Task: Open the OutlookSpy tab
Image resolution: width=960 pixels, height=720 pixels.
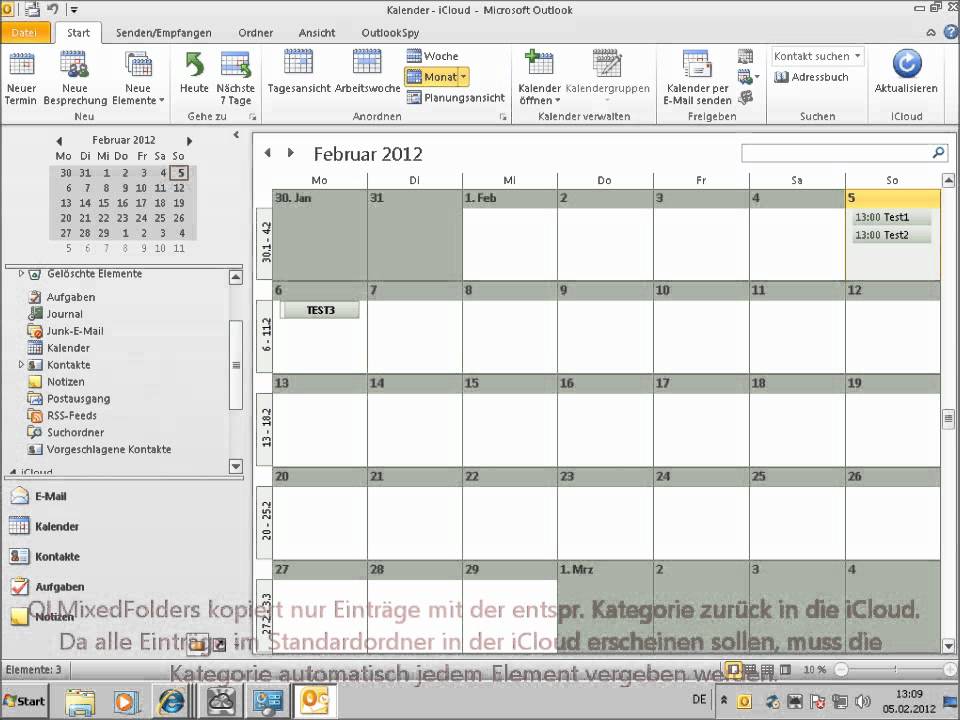Action: coord(390,33)
